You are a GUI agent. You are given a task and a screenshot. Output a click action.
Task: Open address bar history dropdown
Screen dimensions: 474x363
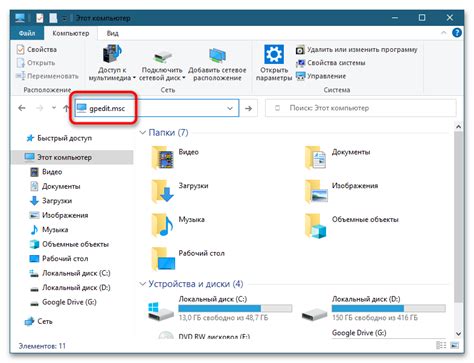[230, 108]
